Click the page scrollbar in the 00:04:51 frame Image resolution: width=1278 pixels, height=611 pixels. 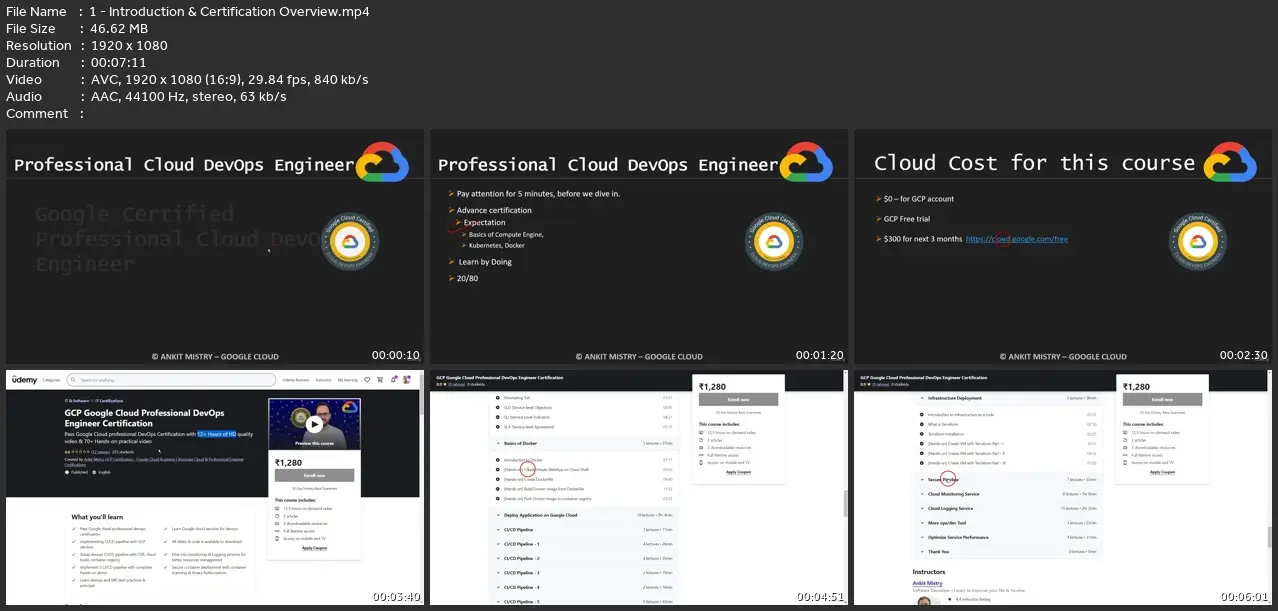click(x=846, y=504)
